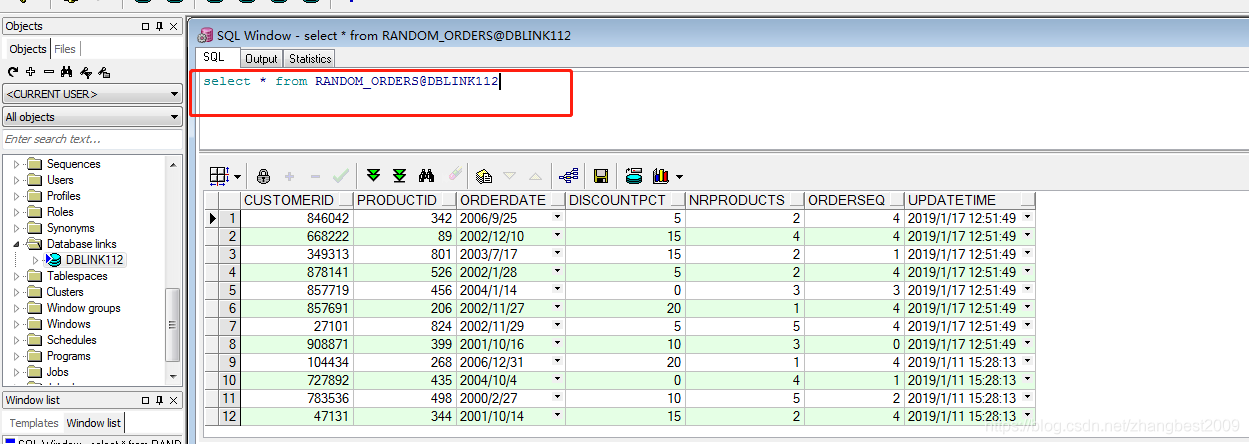Screen dimensions: 1249x444
Task: Expand the DBLINK112 node
Action: click(x=37, y=260)
